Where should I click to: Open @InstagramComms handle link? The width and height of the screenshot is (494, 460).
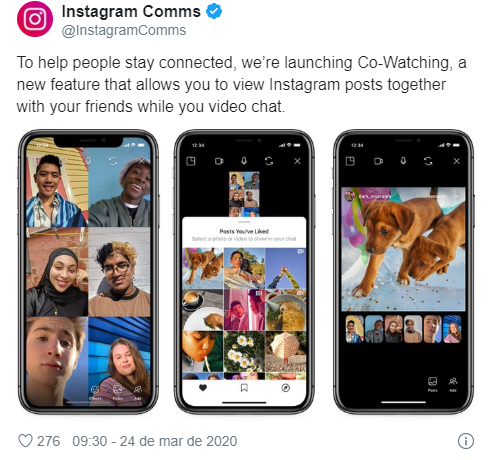coord(124,30)
